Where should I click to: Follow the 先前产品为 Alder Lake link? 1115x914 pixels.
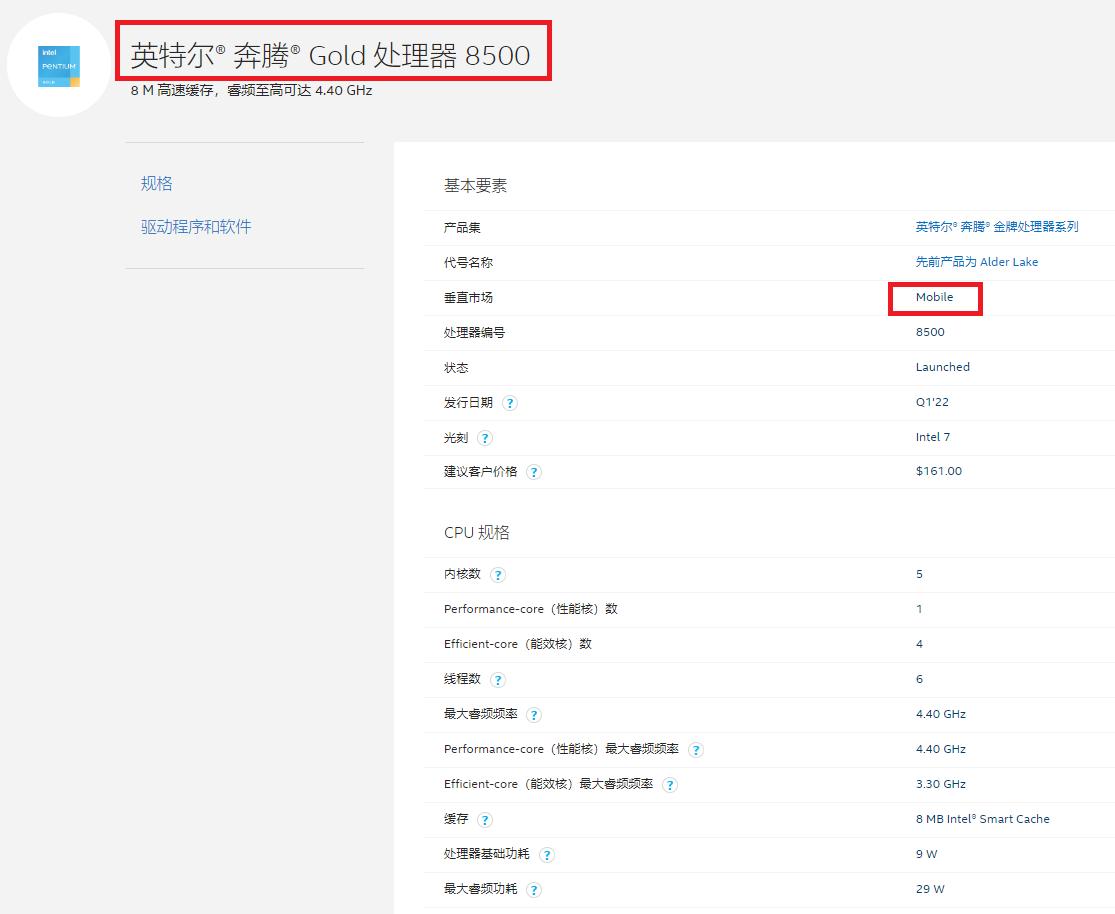[978, 262]
